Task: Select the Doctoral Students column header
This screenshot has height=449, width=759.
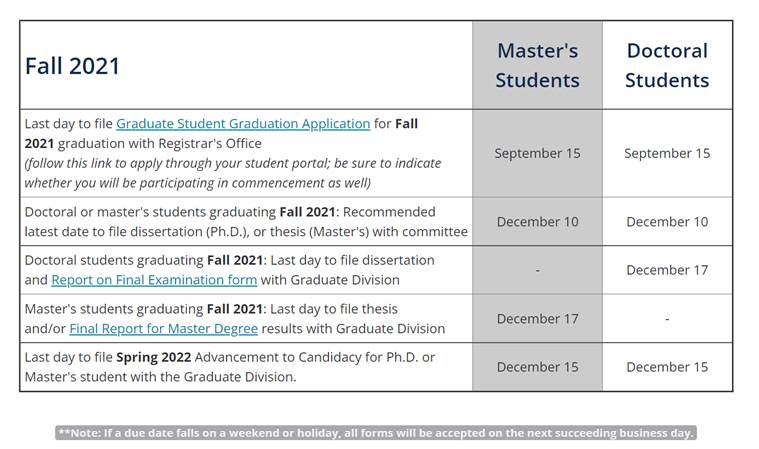Action: point(666,65)
